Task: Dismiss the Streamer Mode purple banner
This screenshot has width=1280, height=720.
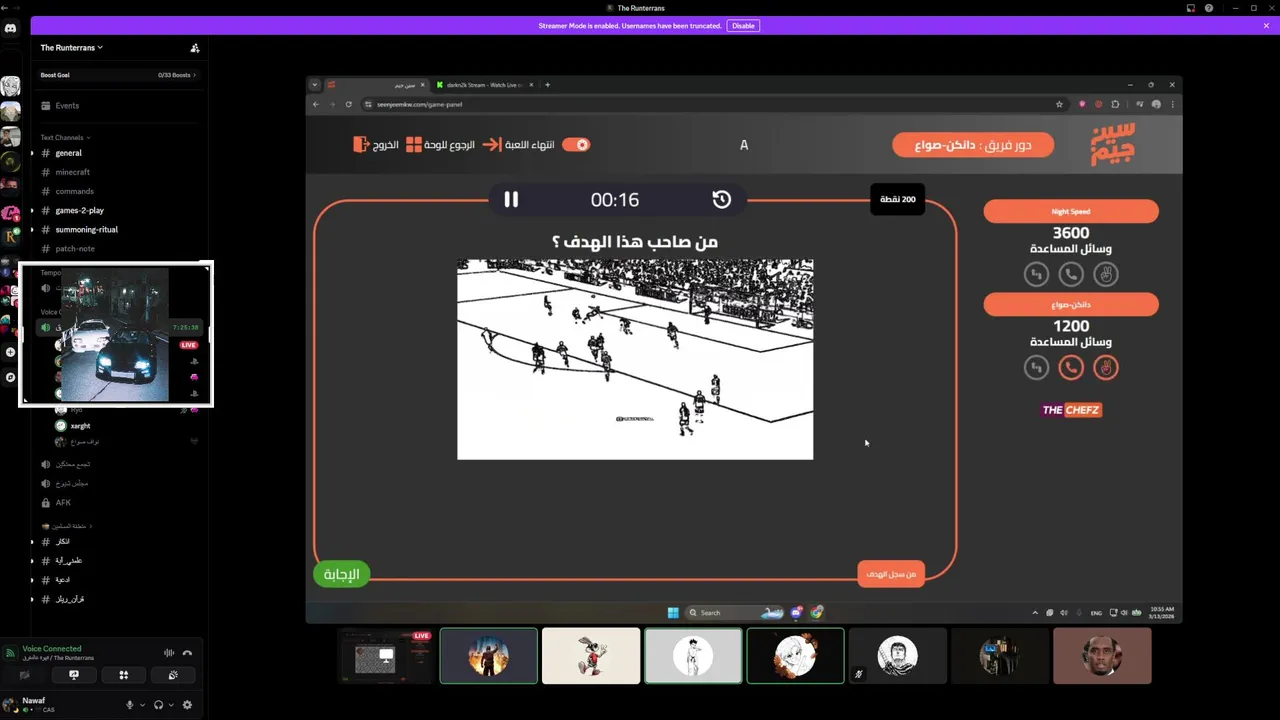Action: point(1266,26)
